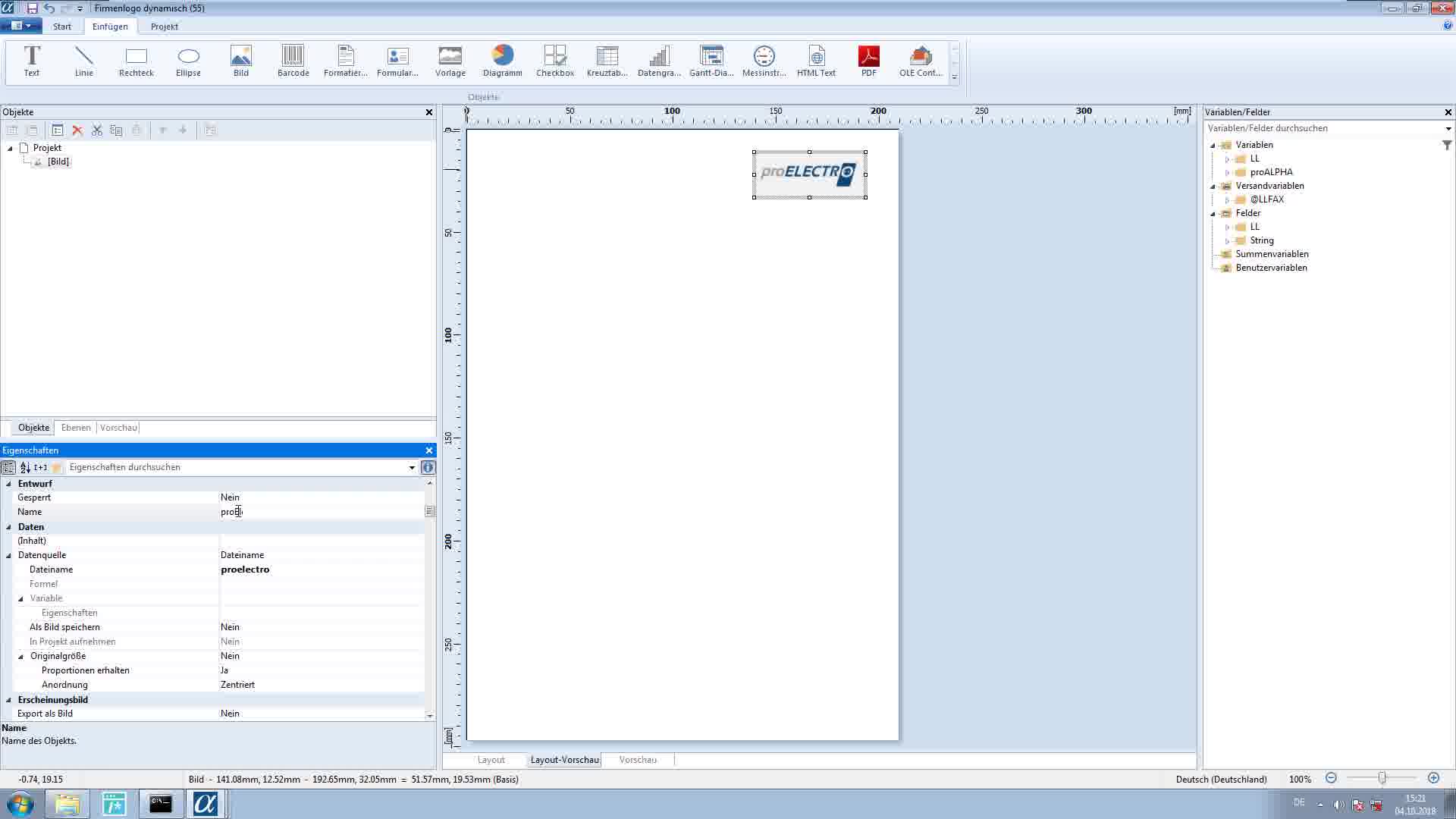The height and width of the screenshot is (819, 1456).
Task: Insert a Checkbox object
Action: 555,61
